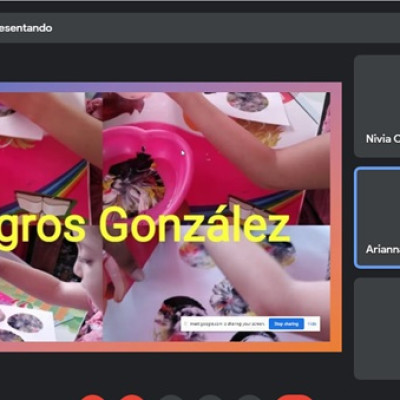Click the blue Stop sharing button
Screen dimensions: 400x400
click(x=286, y=324)
